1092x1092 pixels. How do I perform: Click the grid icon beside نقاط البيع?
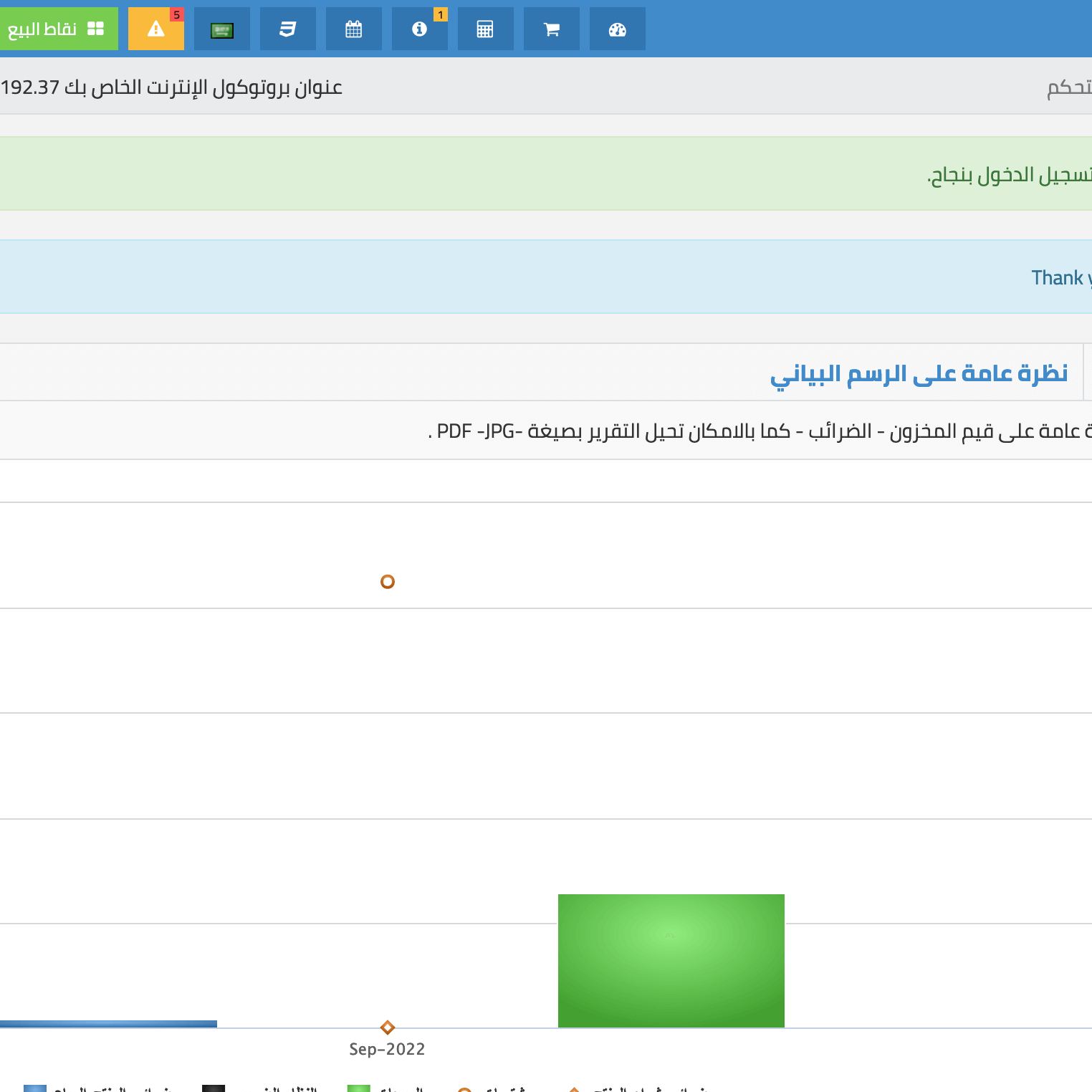(x=95, y=27)
